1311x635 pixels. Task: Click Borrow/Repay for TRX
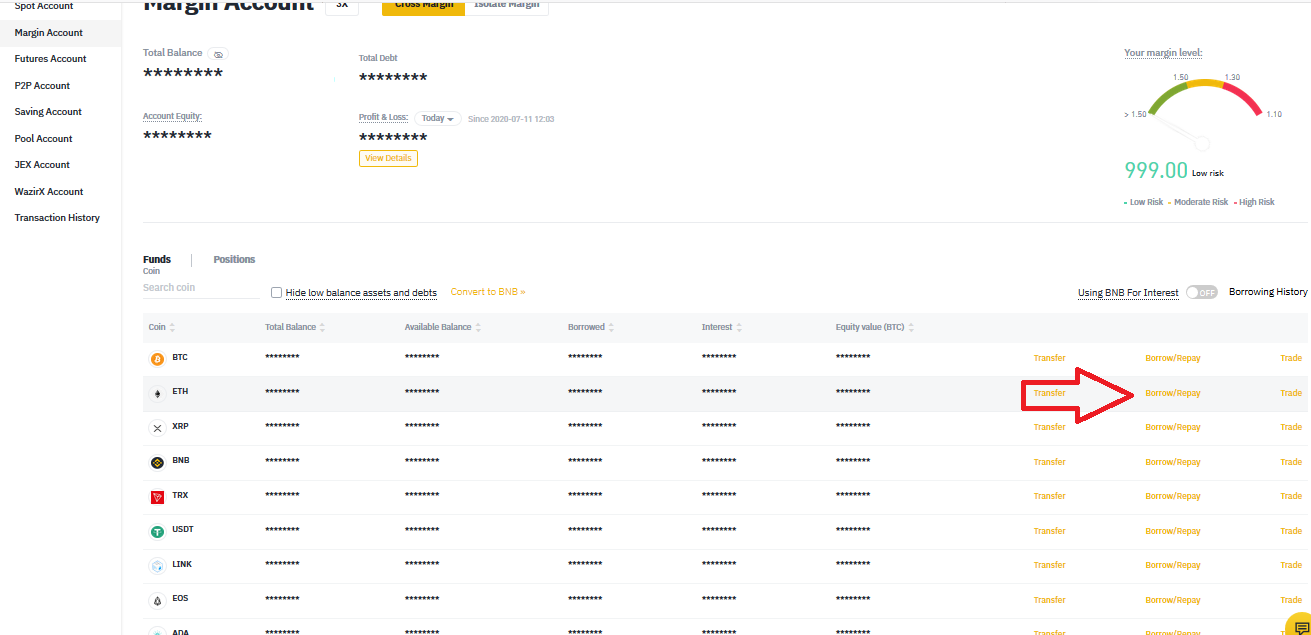[1173, 496]
